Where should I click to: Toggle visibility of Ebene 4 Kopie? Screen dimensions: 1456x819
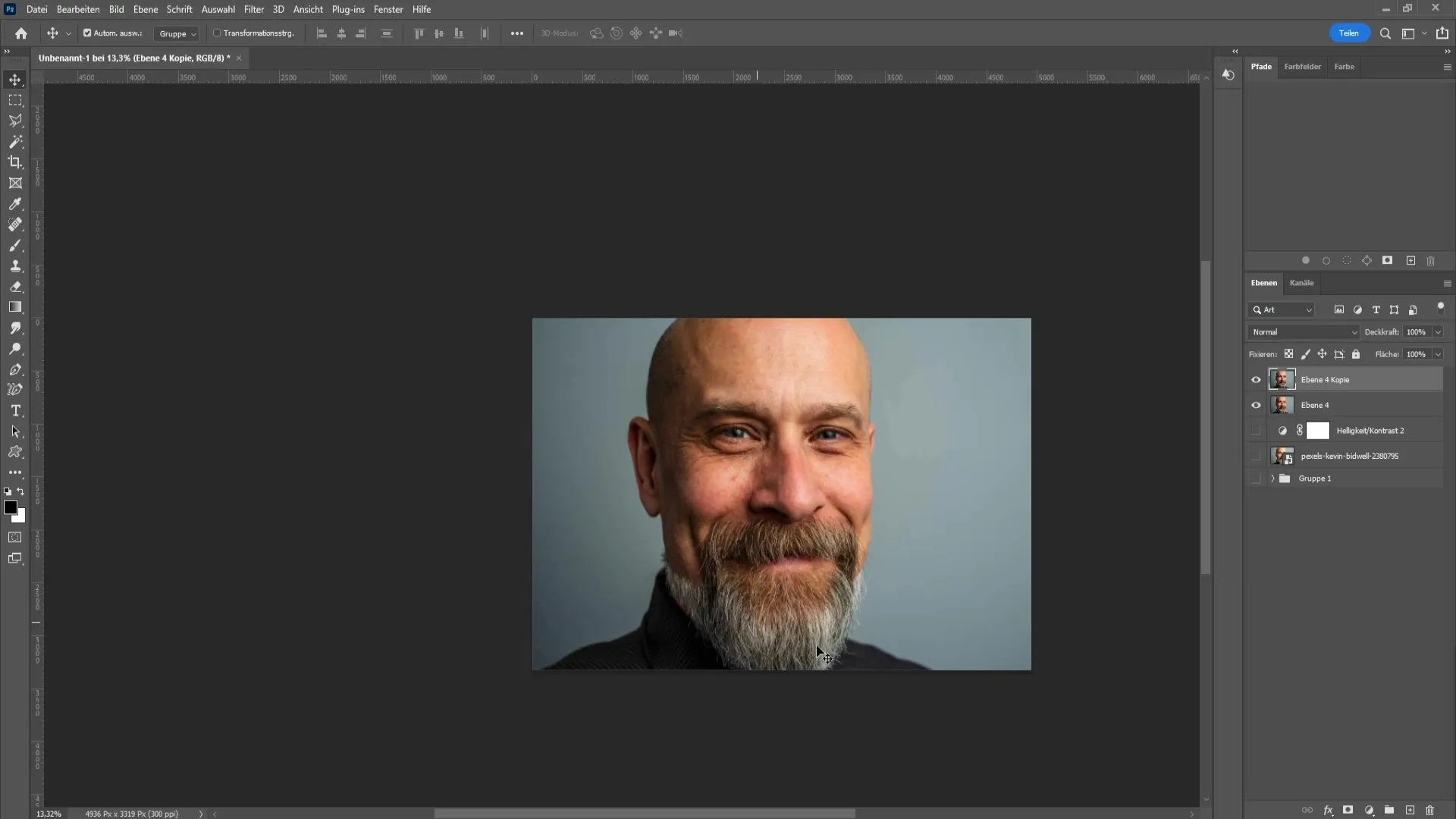1256,379
